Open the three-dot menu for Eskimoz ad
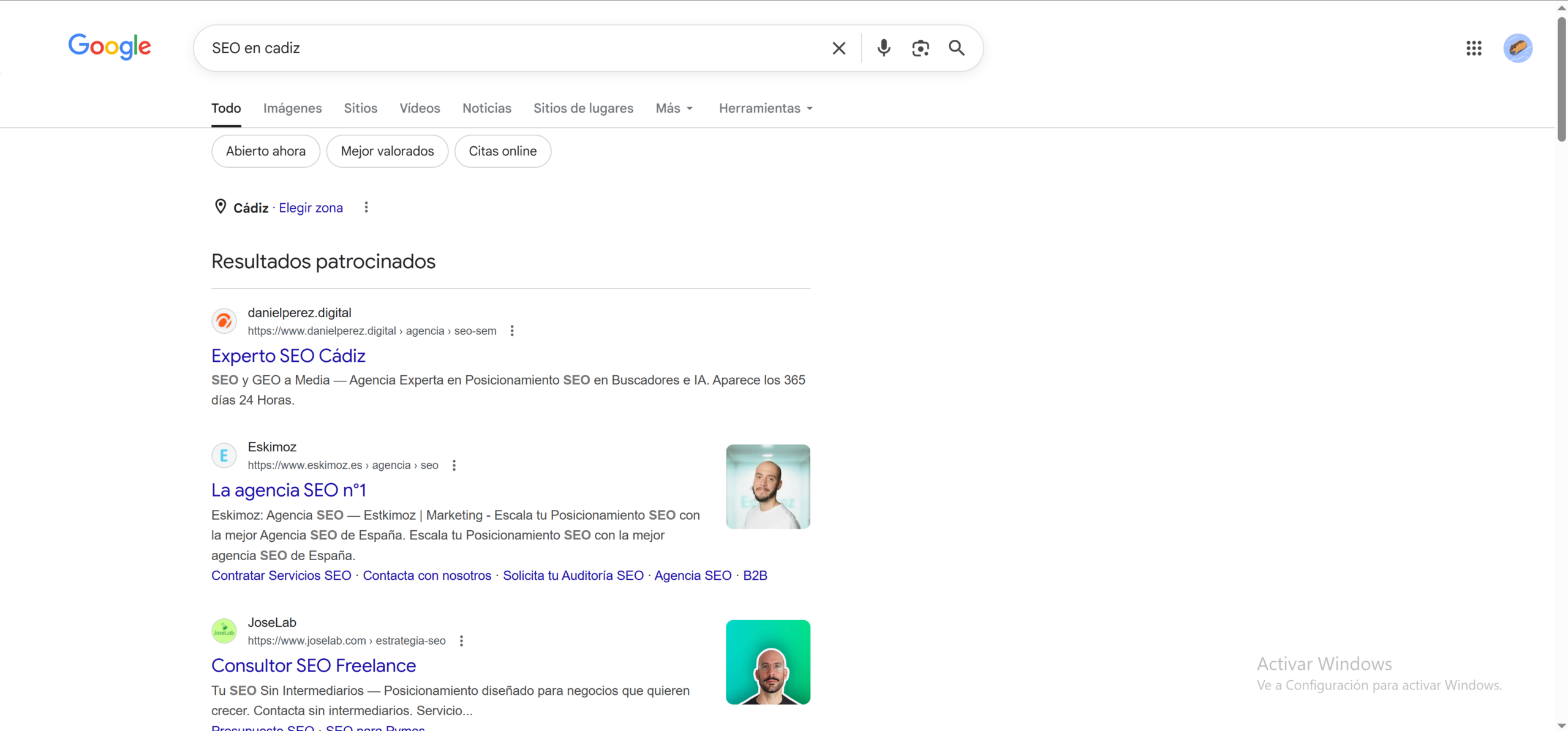1568x731 pixels. click(x=454, y=465)
